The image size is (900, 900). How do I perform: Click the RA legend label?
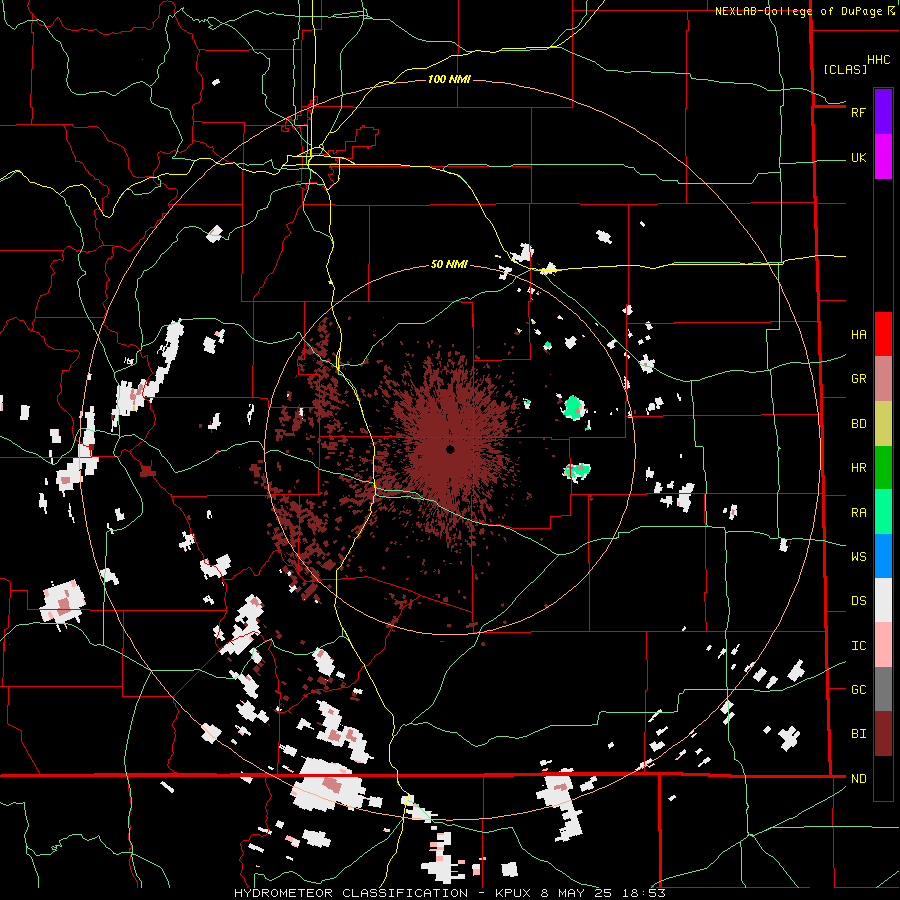pyautogui.click(x=858, y=512)
